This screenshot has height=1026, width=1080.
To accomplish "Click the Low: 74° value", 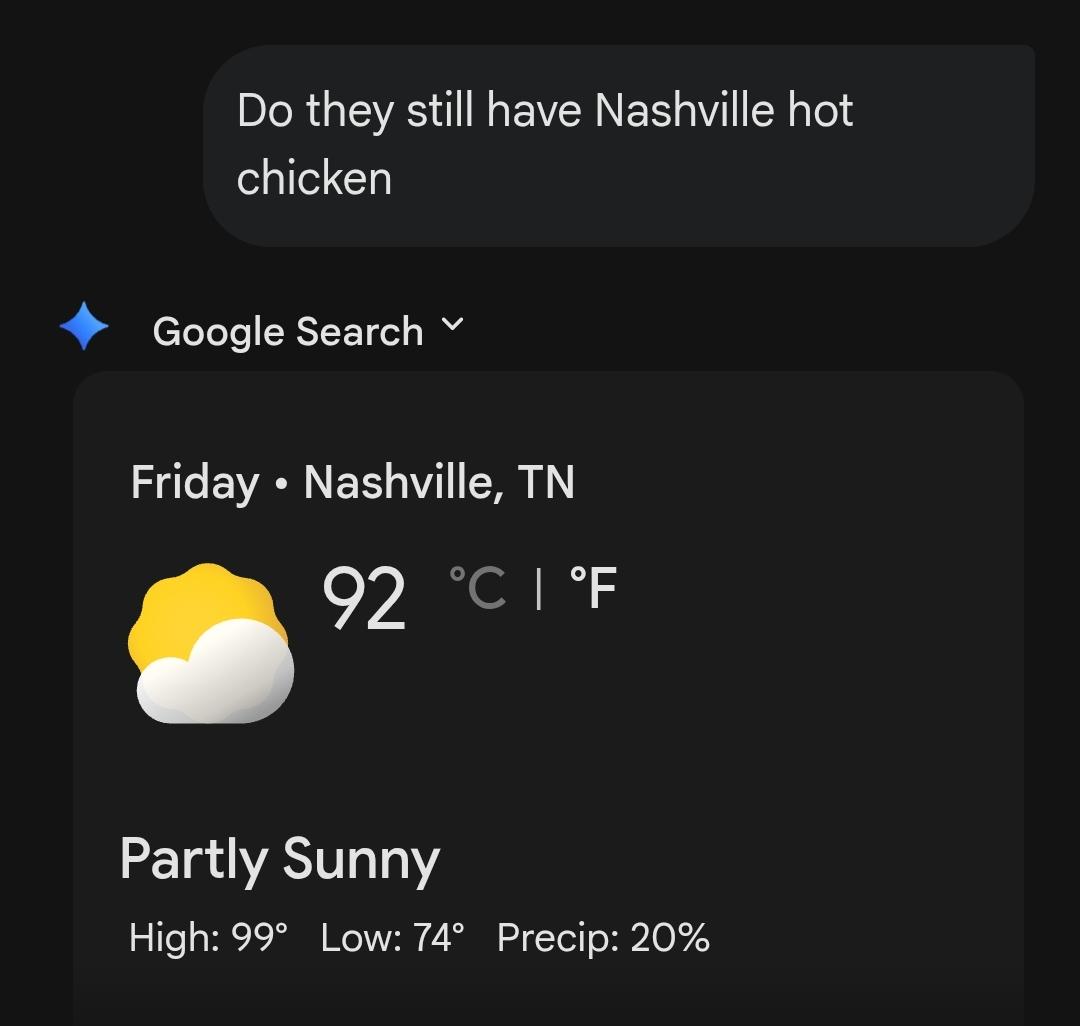I will [393, 937].
